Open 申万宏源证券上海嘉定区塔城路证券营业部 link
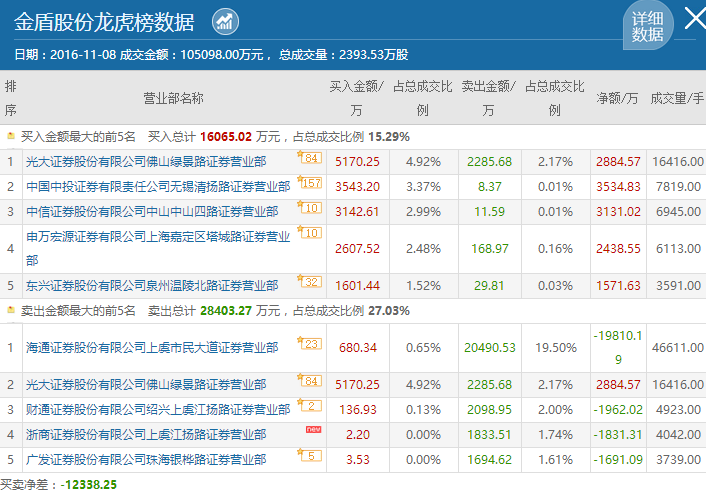706x493 pixels. 158,249
